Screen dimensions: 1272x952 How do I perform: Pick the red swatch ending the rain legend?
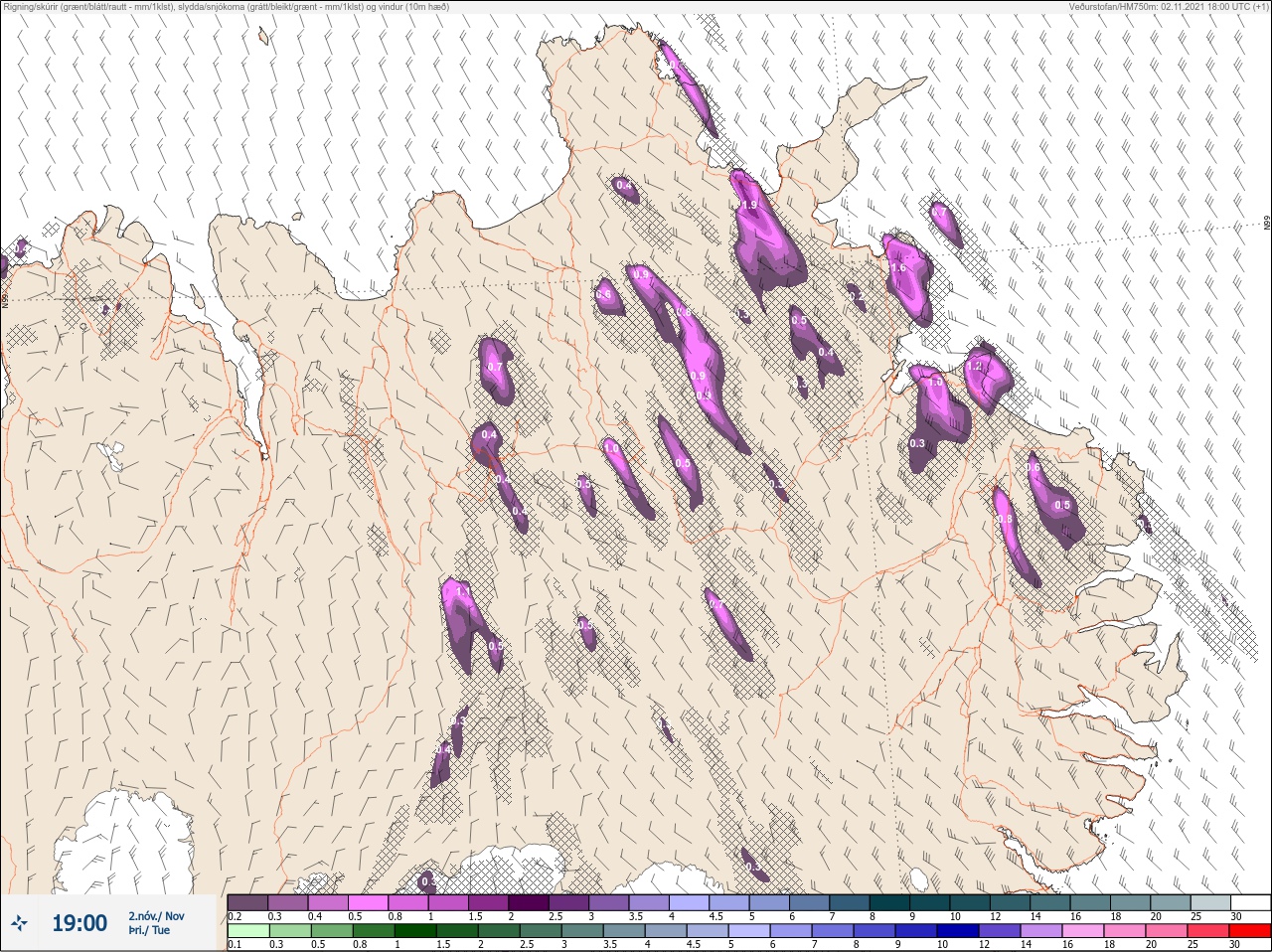point(1249,931)
